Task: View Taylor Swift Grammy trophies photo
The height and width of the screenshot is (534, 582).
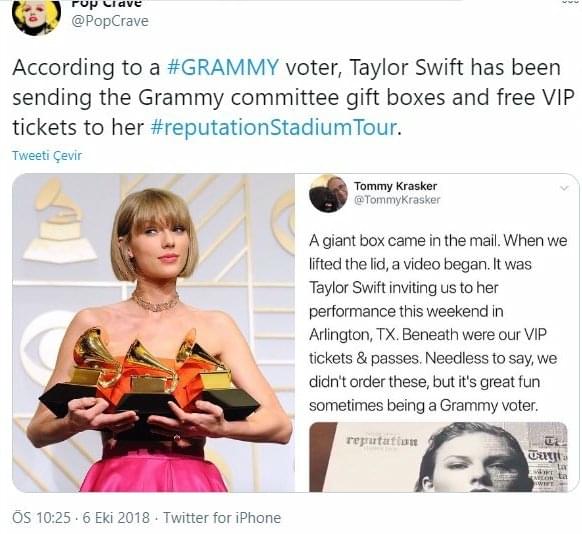Action: point(154,333)
